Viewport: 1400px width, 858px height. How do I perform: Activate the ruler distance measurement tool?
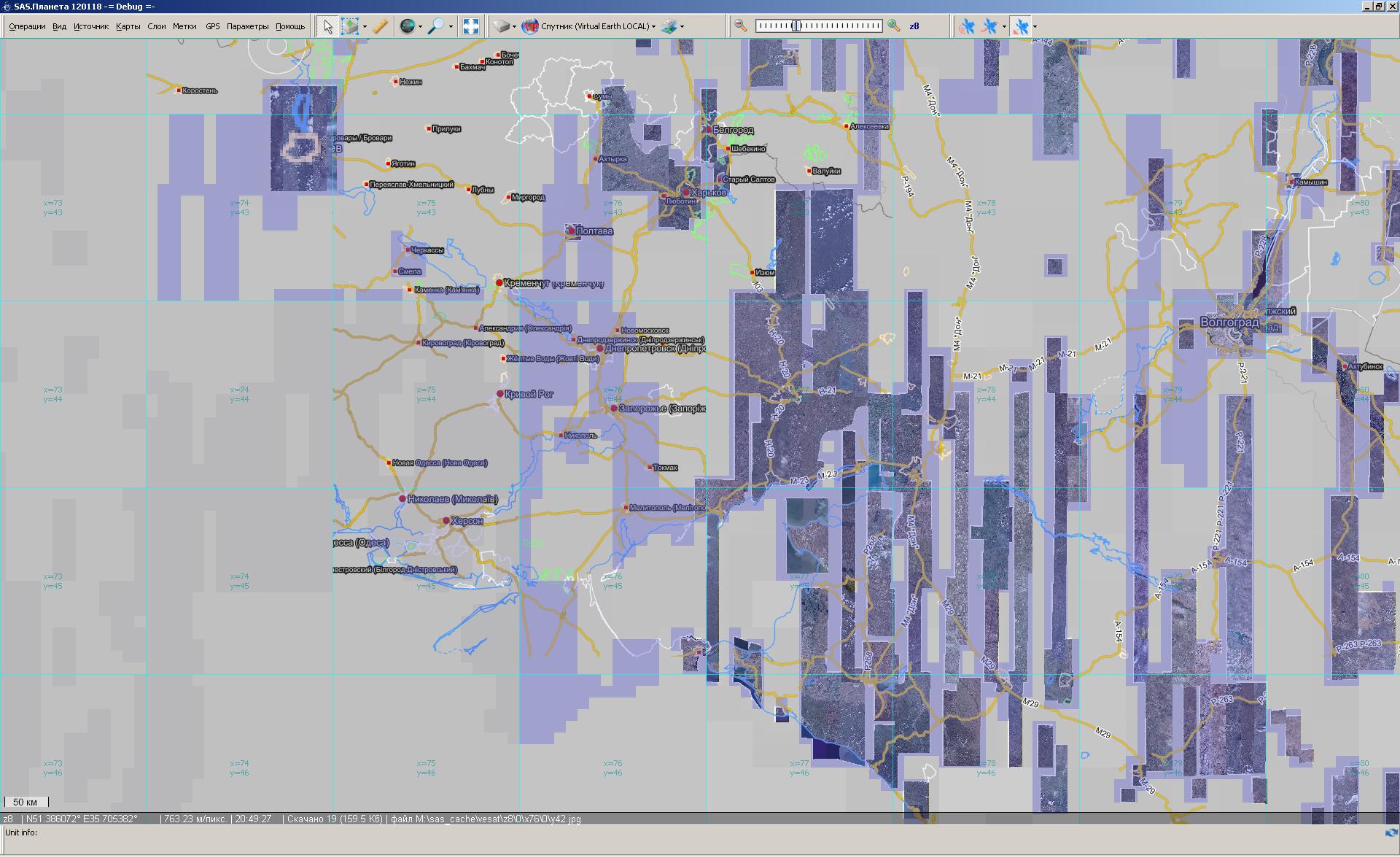tap(380, 26)
